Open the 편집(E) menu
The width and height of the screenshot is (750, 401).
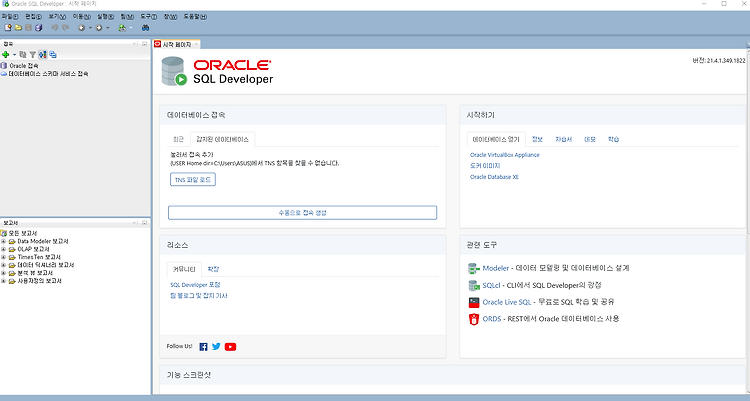tap(33, 17)
